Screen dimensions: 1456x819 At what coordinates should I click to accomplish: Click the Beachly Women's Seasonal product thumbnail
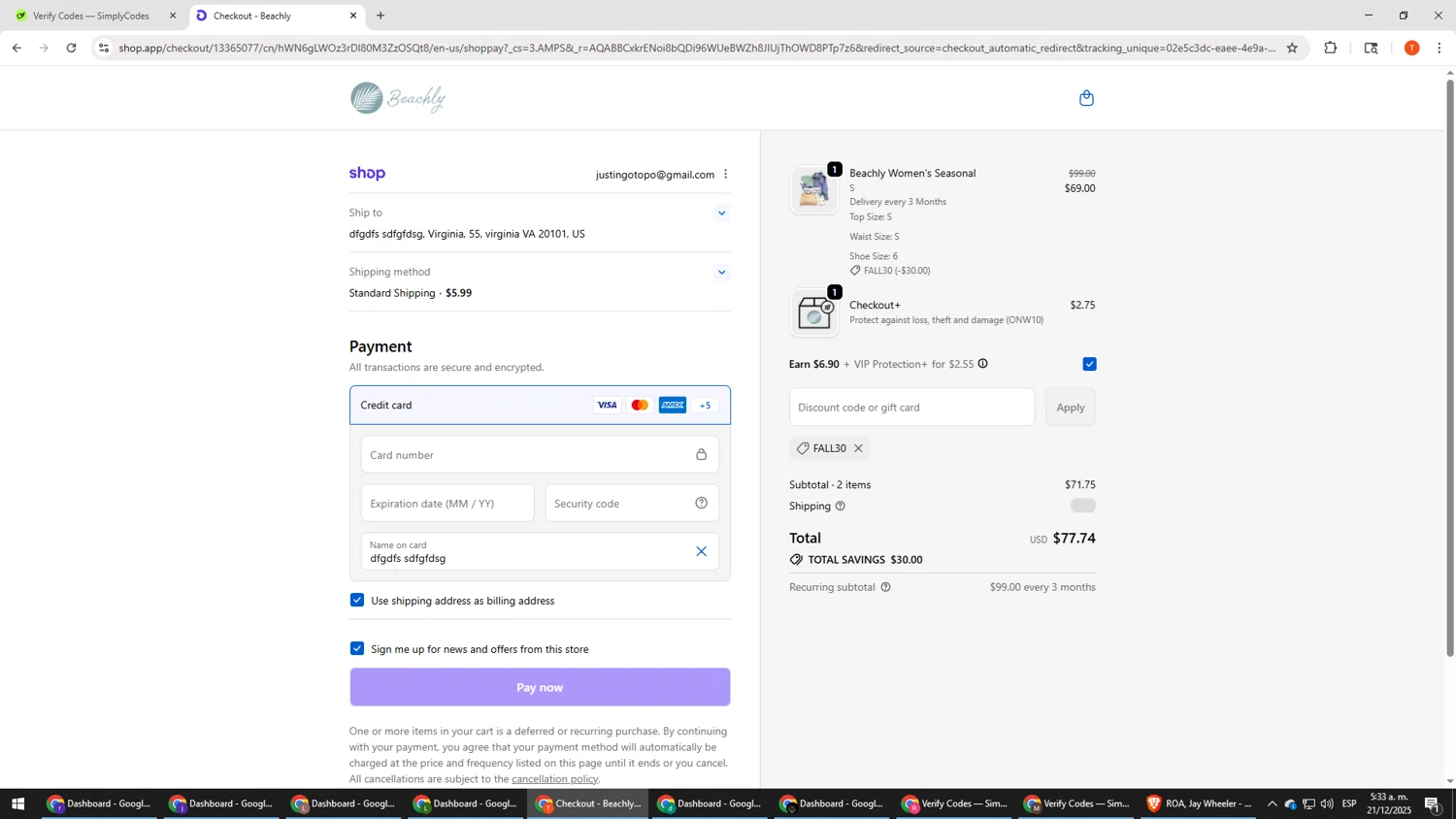813,189
